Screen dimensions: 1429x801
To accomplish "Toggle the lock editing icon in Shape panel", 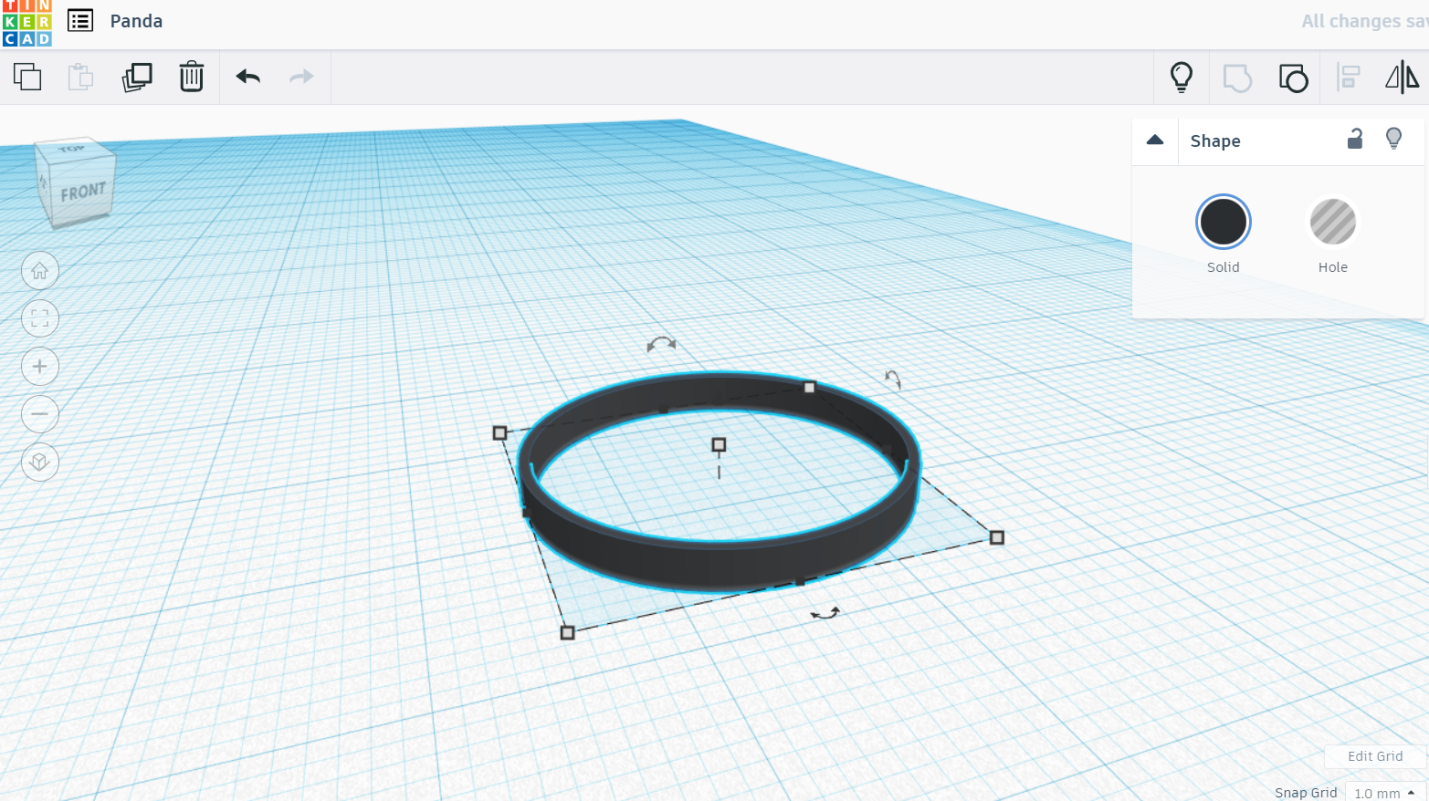I will pyautogui.click(x=1355, y=139).
